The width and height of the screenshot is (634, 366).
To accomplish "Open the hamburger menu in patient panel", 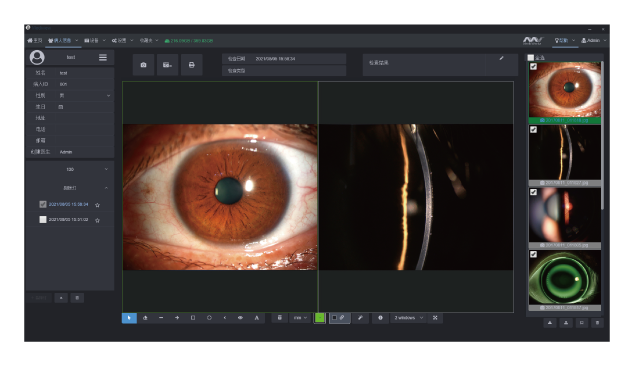I will coord(103,57).
